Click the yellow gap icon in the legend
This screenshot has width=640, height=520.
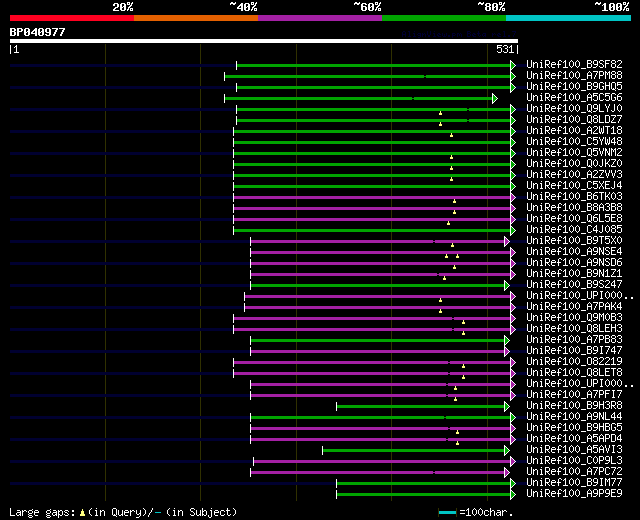(x=82, y=513)
